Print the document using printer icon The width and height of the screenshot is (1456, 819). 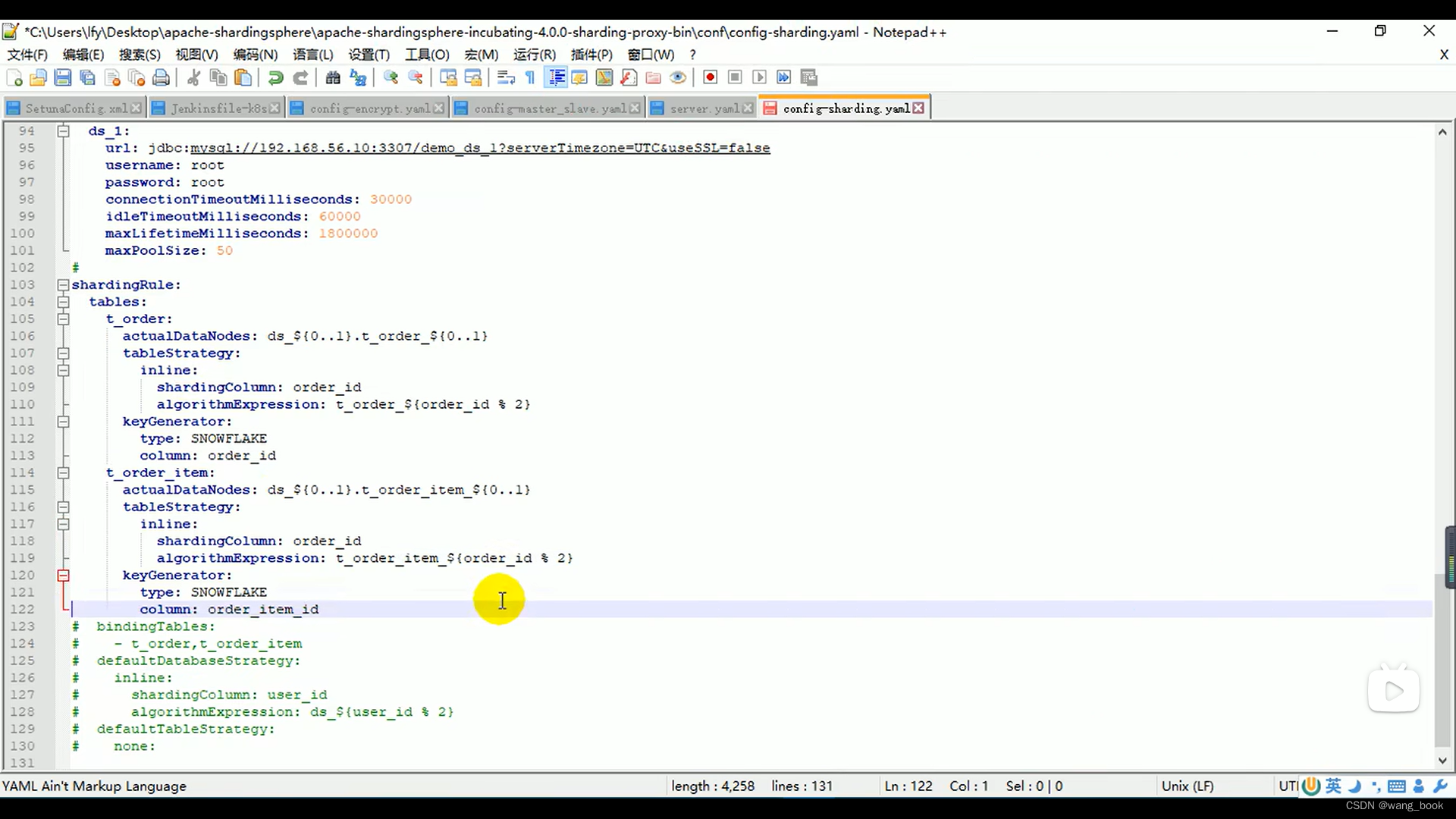161,77
